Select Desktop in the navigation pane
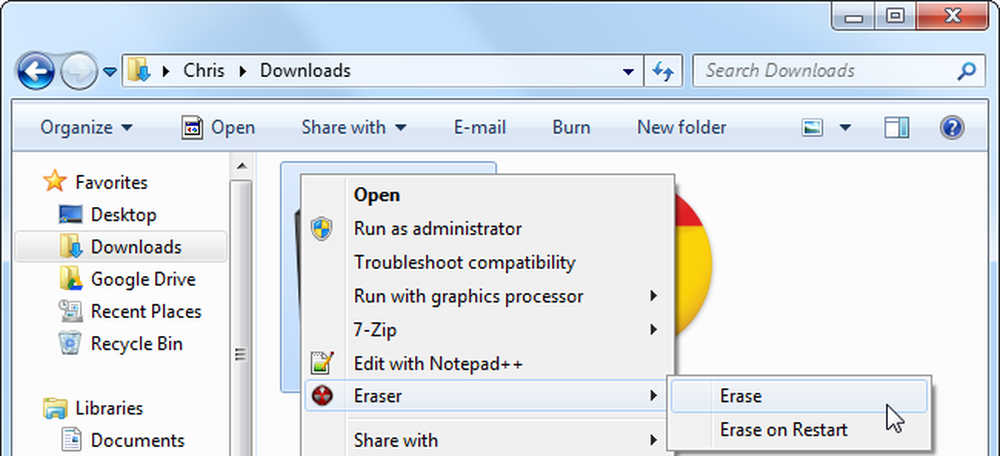This screenshot has height=456, width=1000. [123, 214]
